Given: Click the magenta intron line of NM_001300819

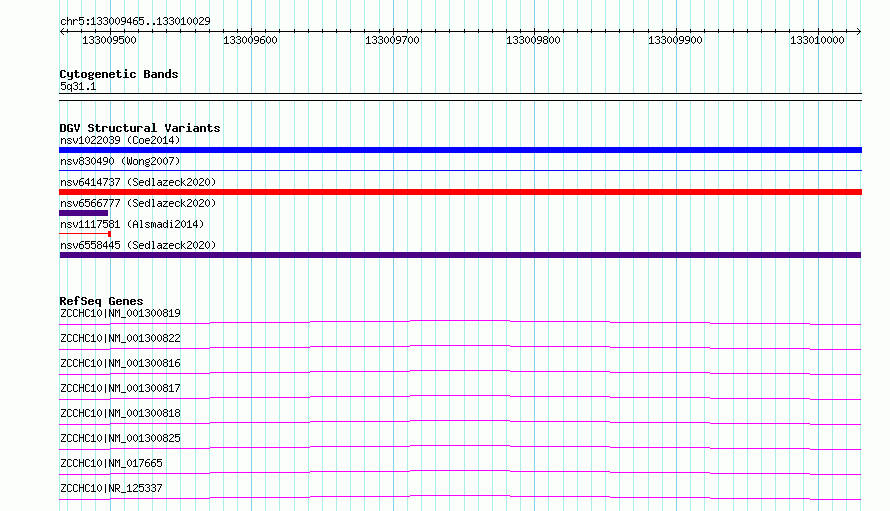Looking at the screenshot, I should (x=460, y=321).
